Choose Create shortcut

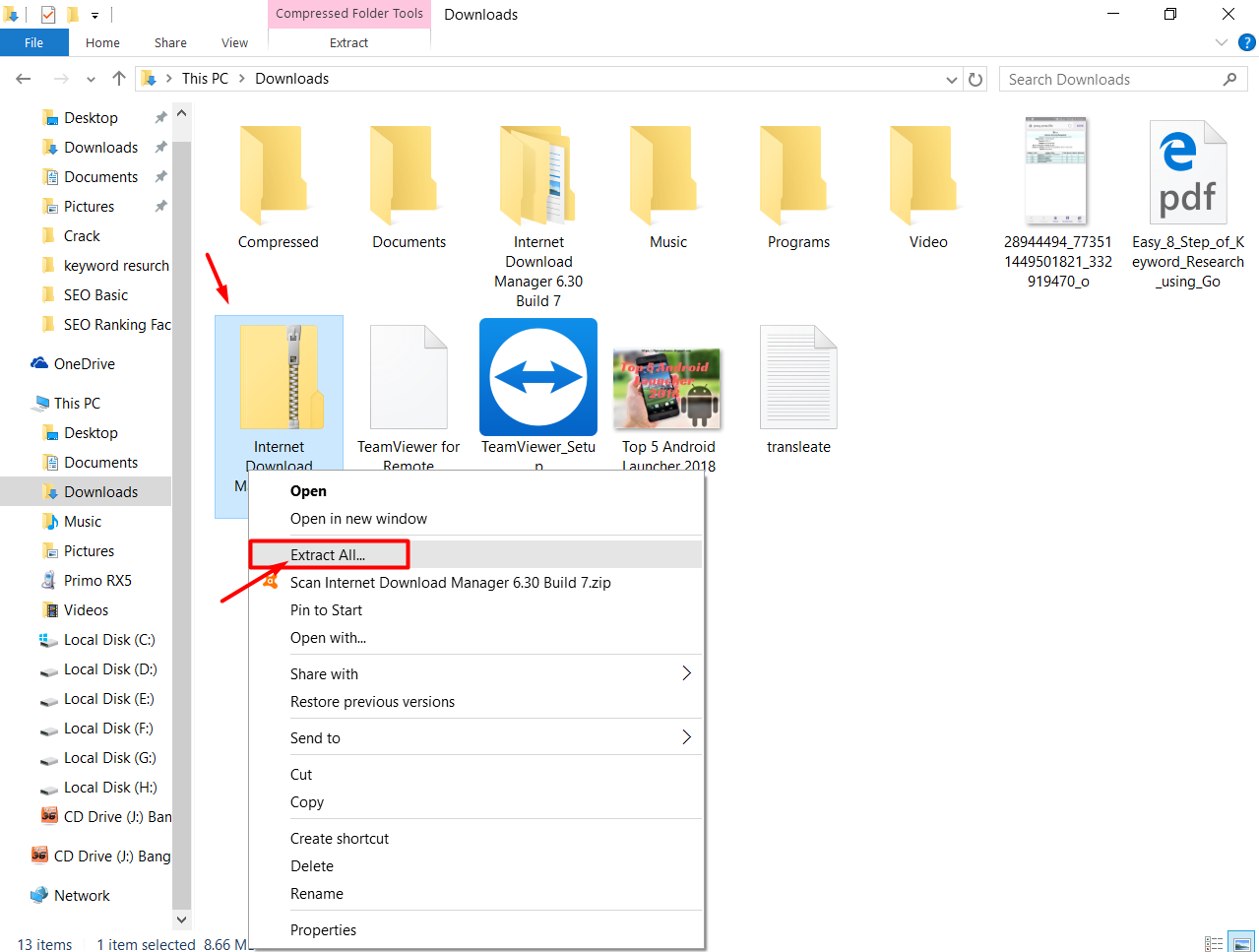tap(476, 839)
